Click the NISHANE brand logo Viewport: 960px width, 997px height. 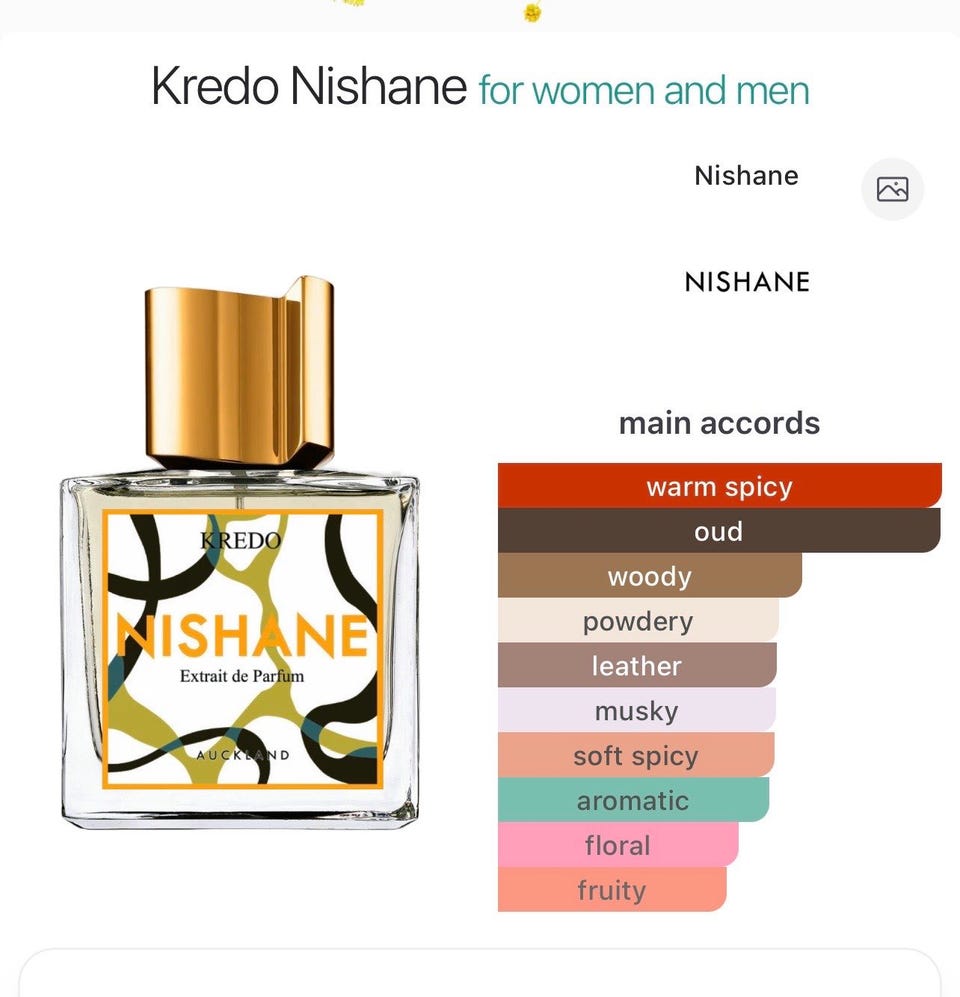click(x=747, y=282)
